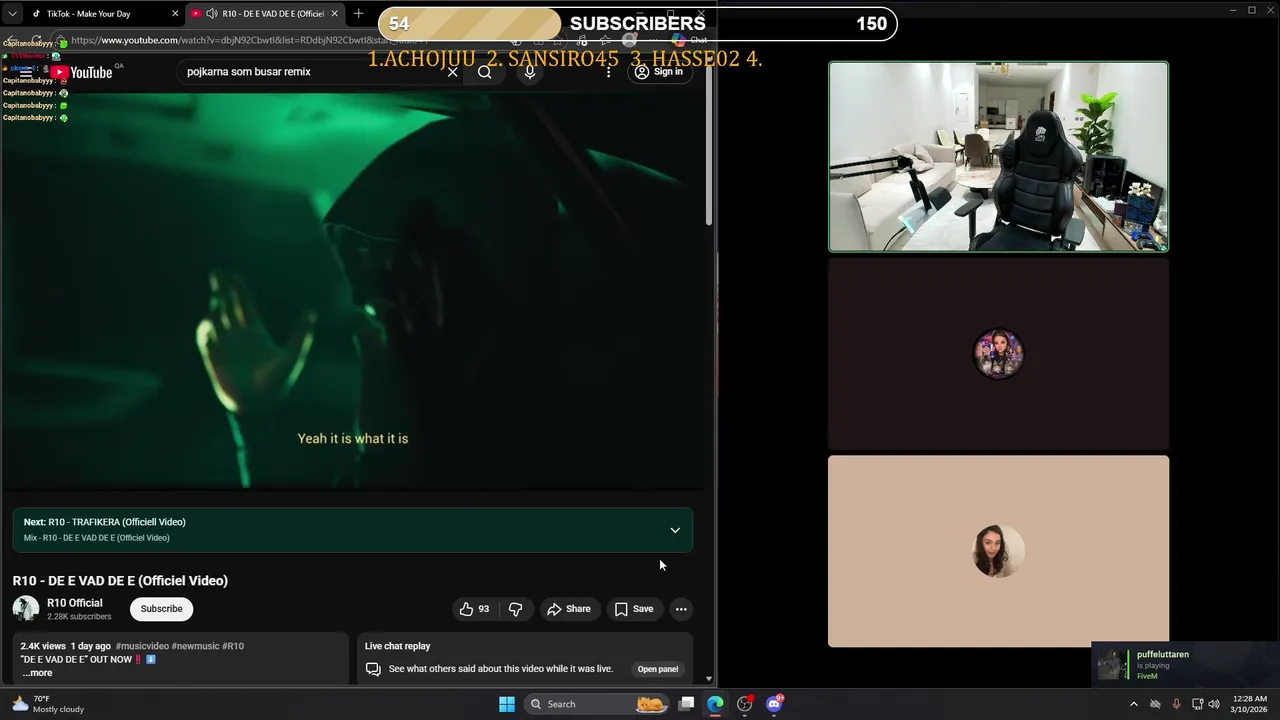This screenshot has width=1280, height=720.
Task: Click the taskbar Search box
Action: (x=596, y=704)
